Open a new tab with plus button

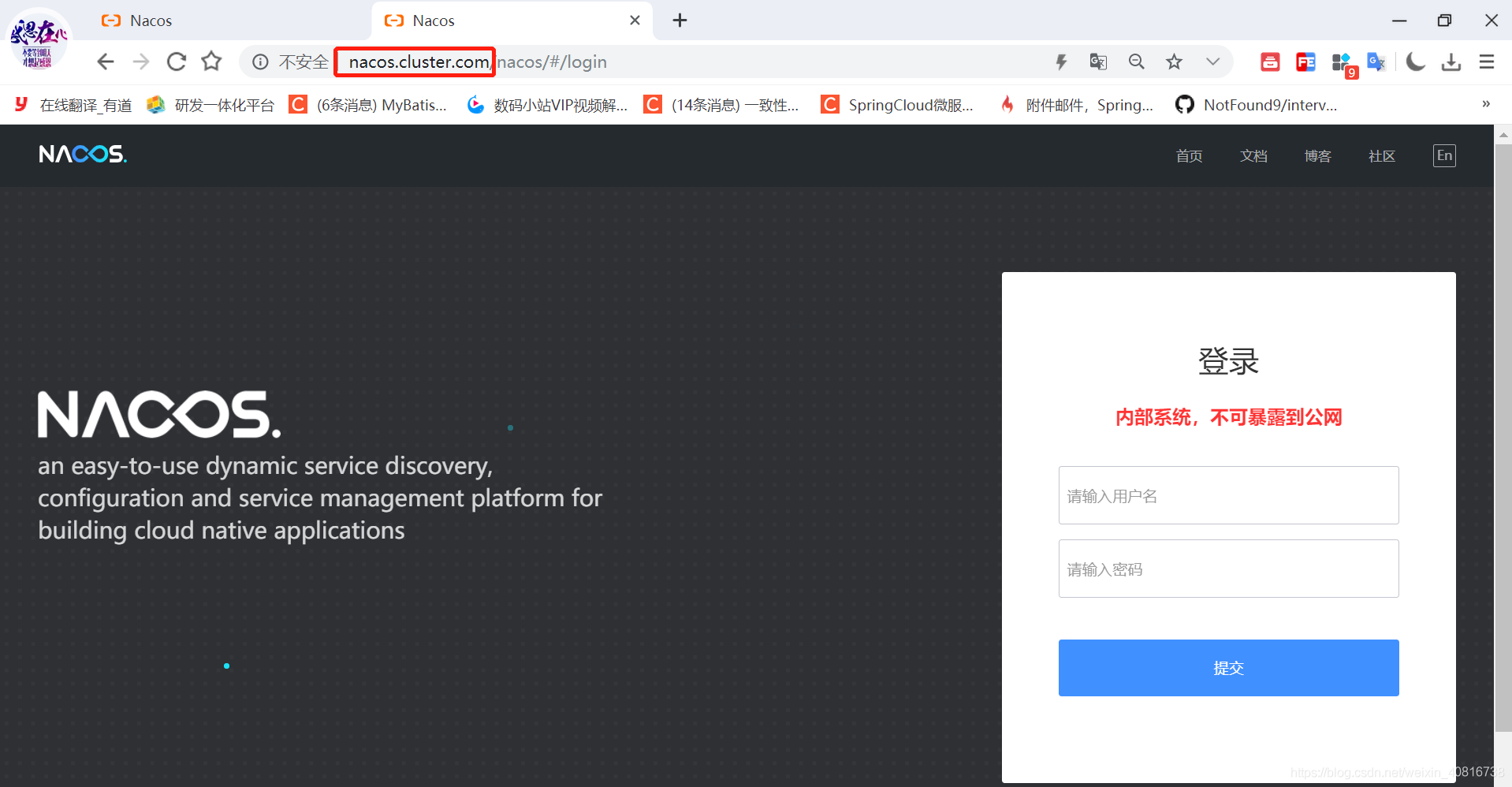tap(680, 21)
